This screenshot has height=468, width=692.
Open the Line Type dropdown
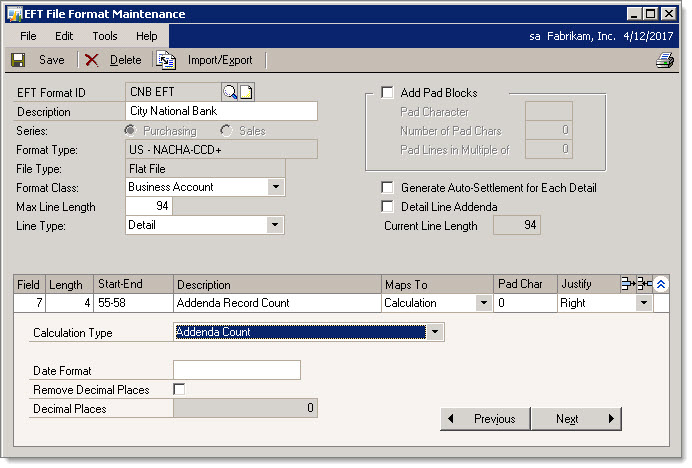click(x=275, y=225)
